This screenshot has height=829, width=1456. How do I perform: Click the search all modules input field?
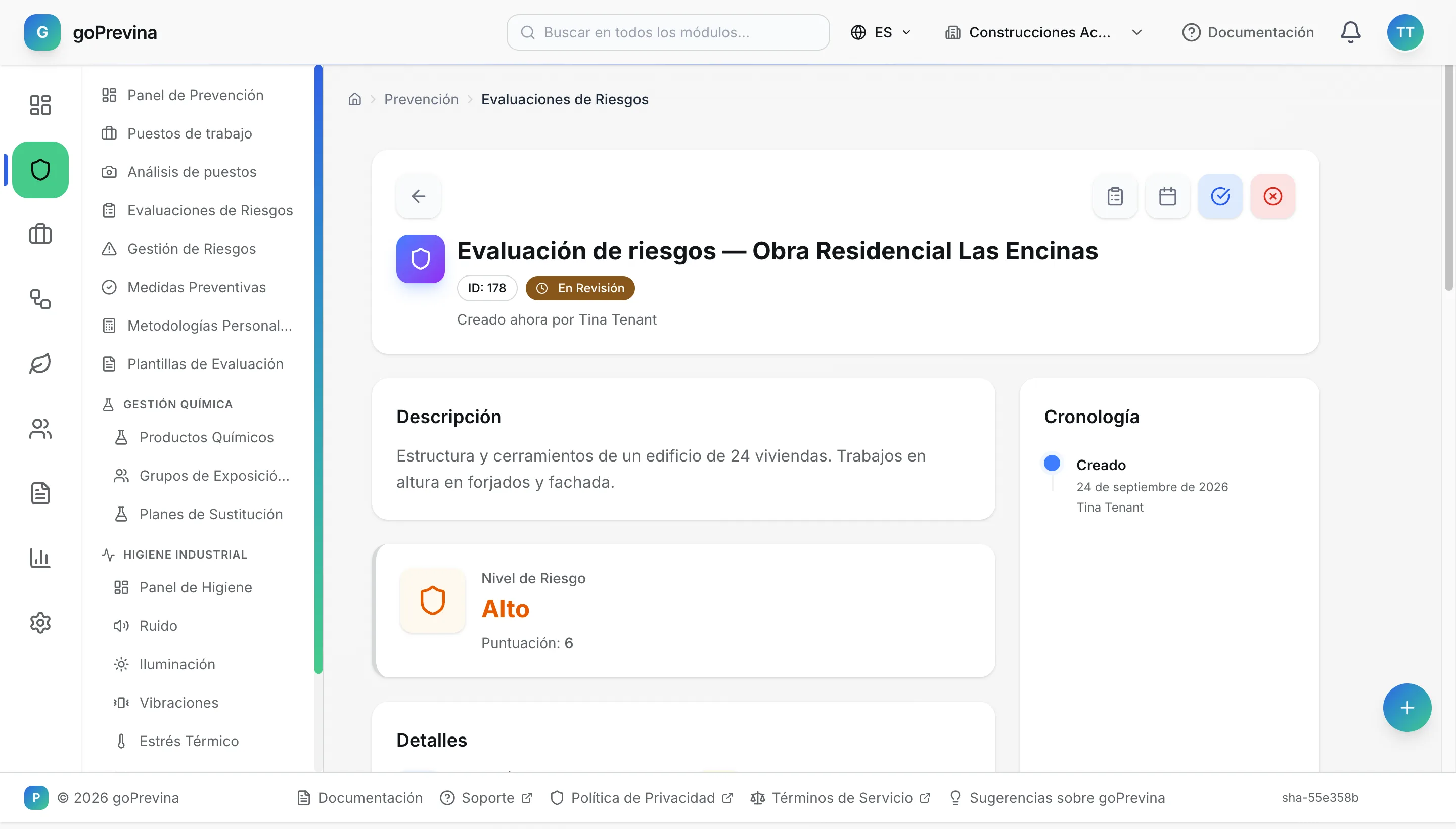(668, 32)
